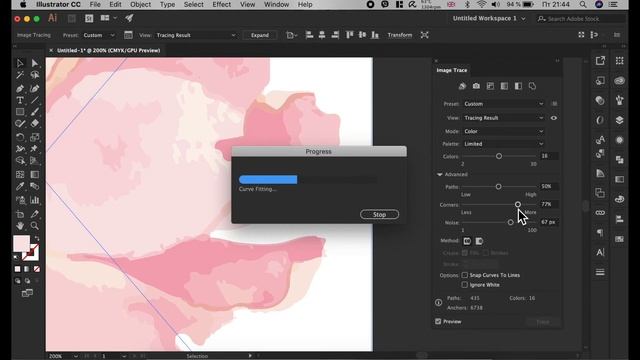Click the Colors slider handle

coord(499,156)
